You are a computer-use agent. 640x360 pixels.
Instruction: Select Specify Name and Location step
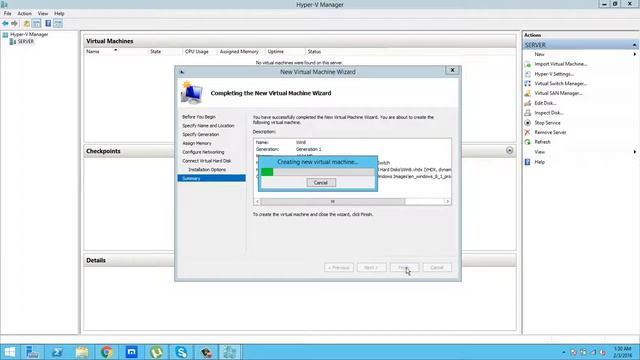[208, 126]
